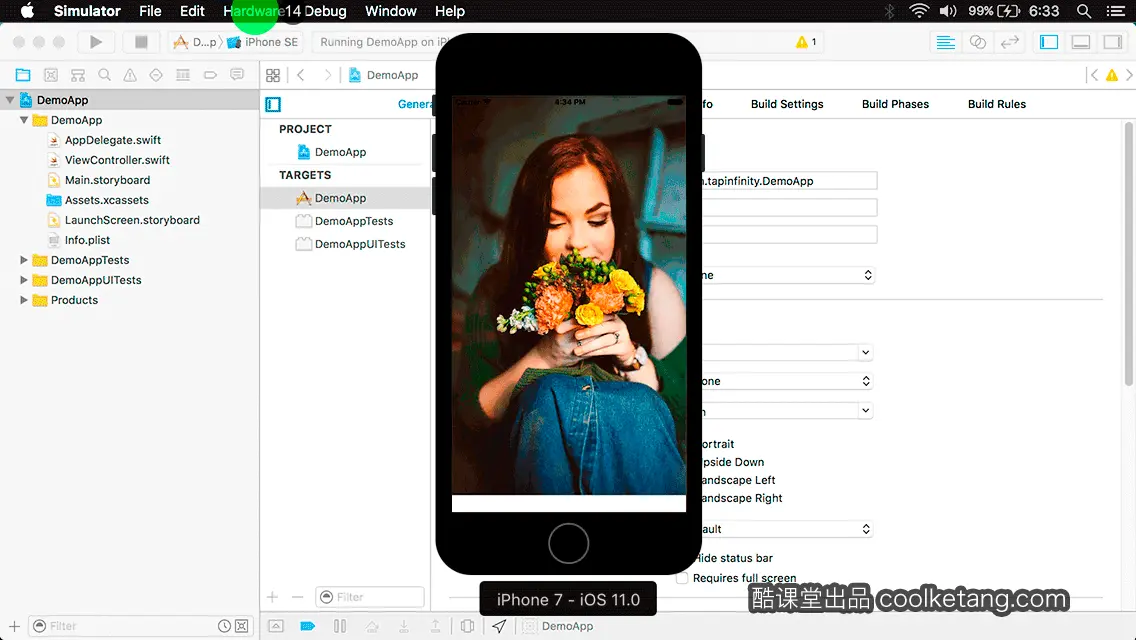Switch to the Build Settings tab

point(787,104)
